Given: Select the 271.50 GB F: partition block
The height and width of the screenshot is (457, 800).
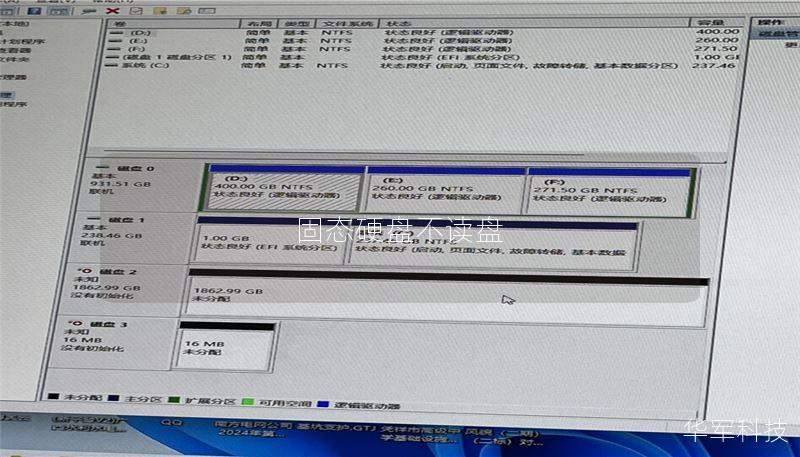Looking at the screenshot, I should (608, 193).
